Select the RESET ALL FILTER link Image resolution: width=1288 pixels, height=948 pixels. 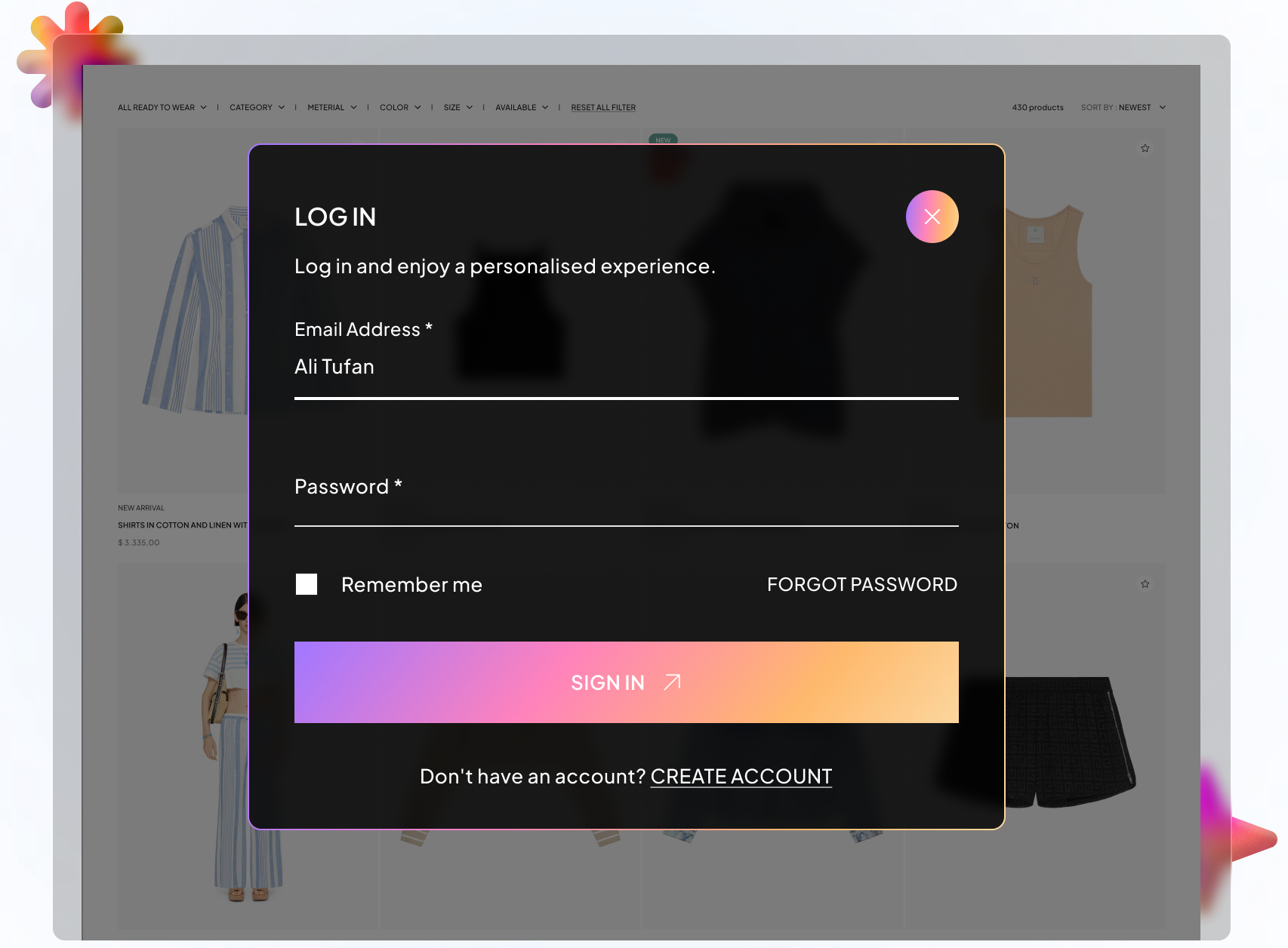[x=602, y=107]
